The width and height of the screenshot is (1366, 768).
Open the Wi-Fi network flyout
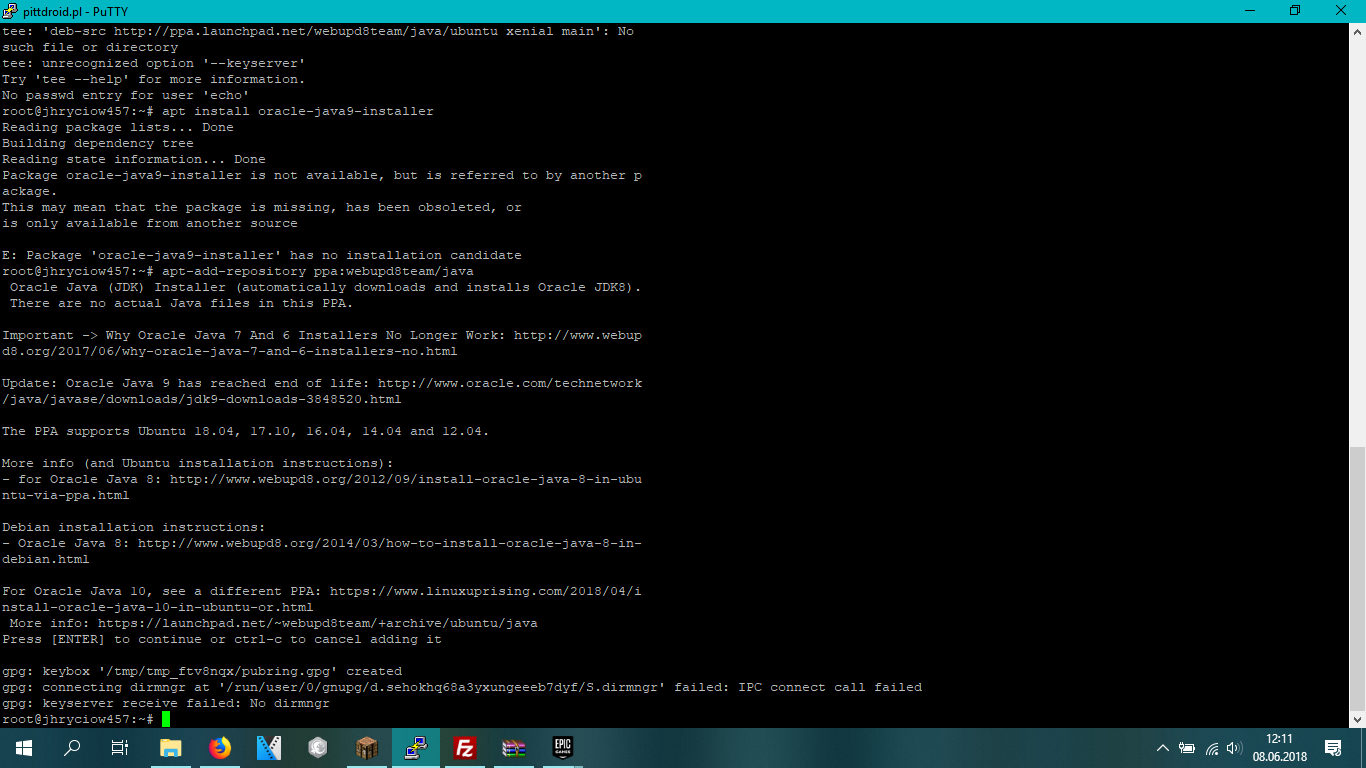coord(1211,748)
